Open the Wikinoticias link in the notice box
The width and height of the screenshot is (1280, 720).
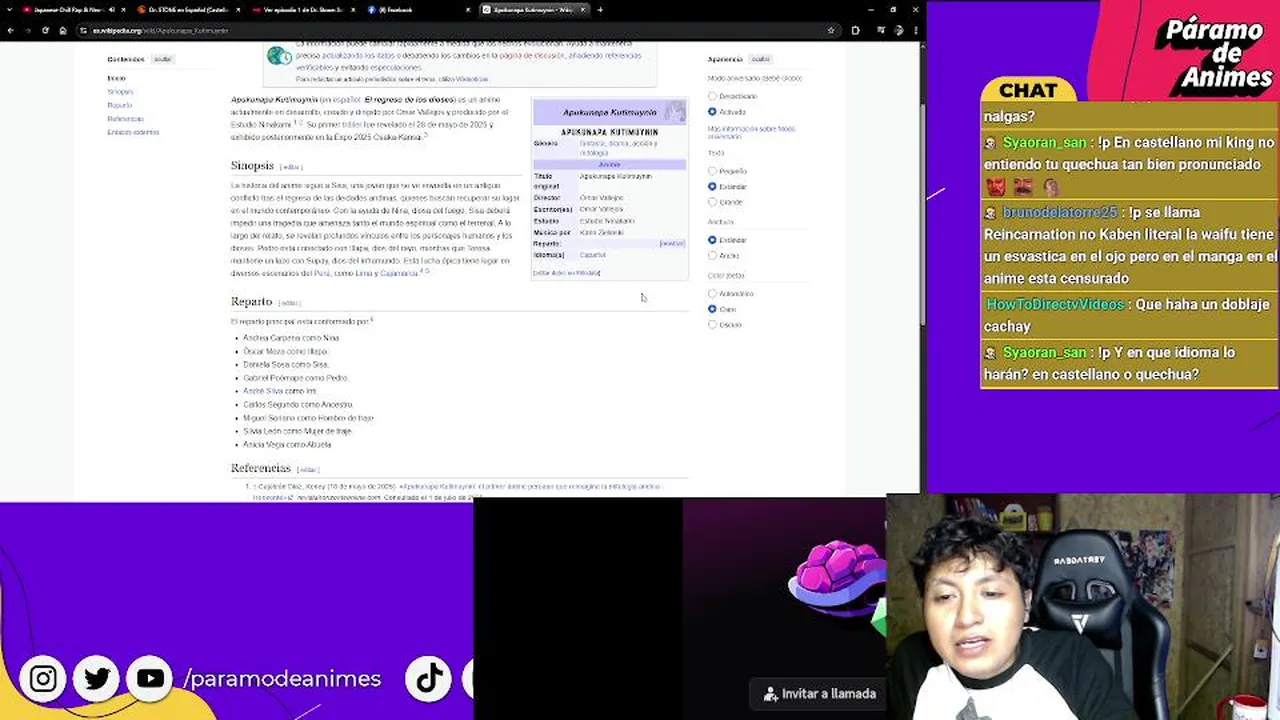coord(472,79)
